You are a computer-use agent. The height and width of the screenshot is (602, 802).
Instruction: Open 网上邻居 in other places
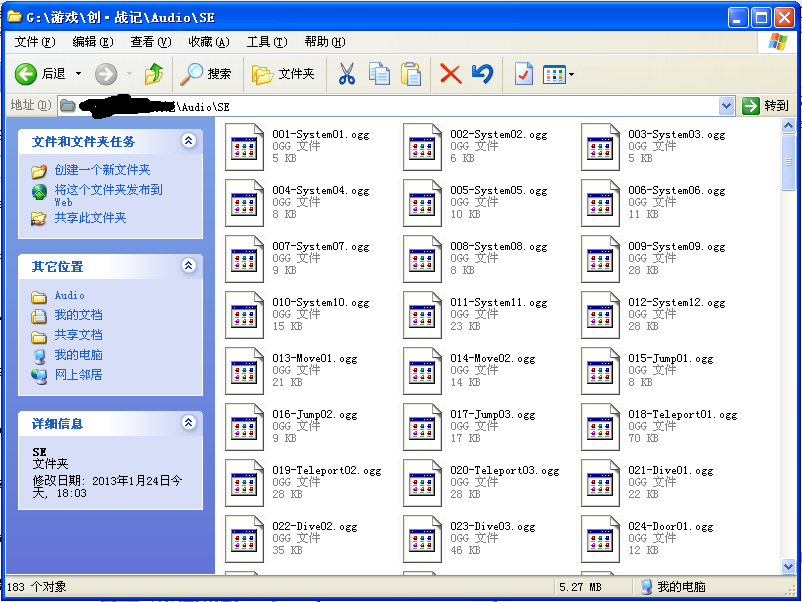tap(78, 375)
